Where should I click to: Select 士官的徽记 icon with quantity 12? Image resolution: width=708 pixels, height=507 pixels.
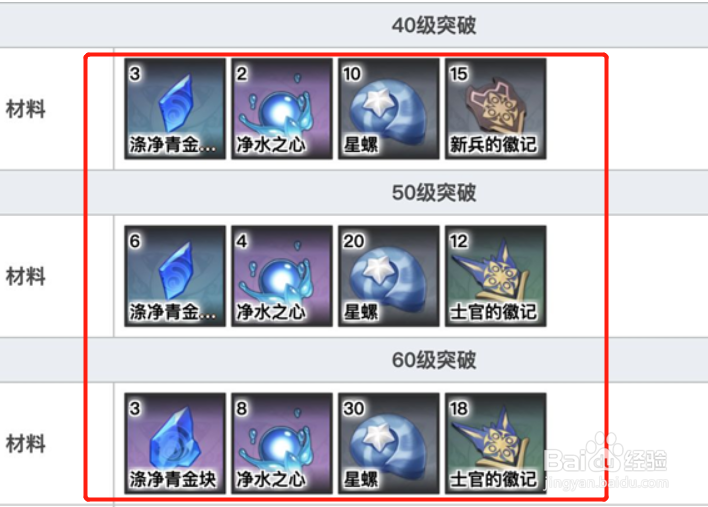(x=496, y=276)
